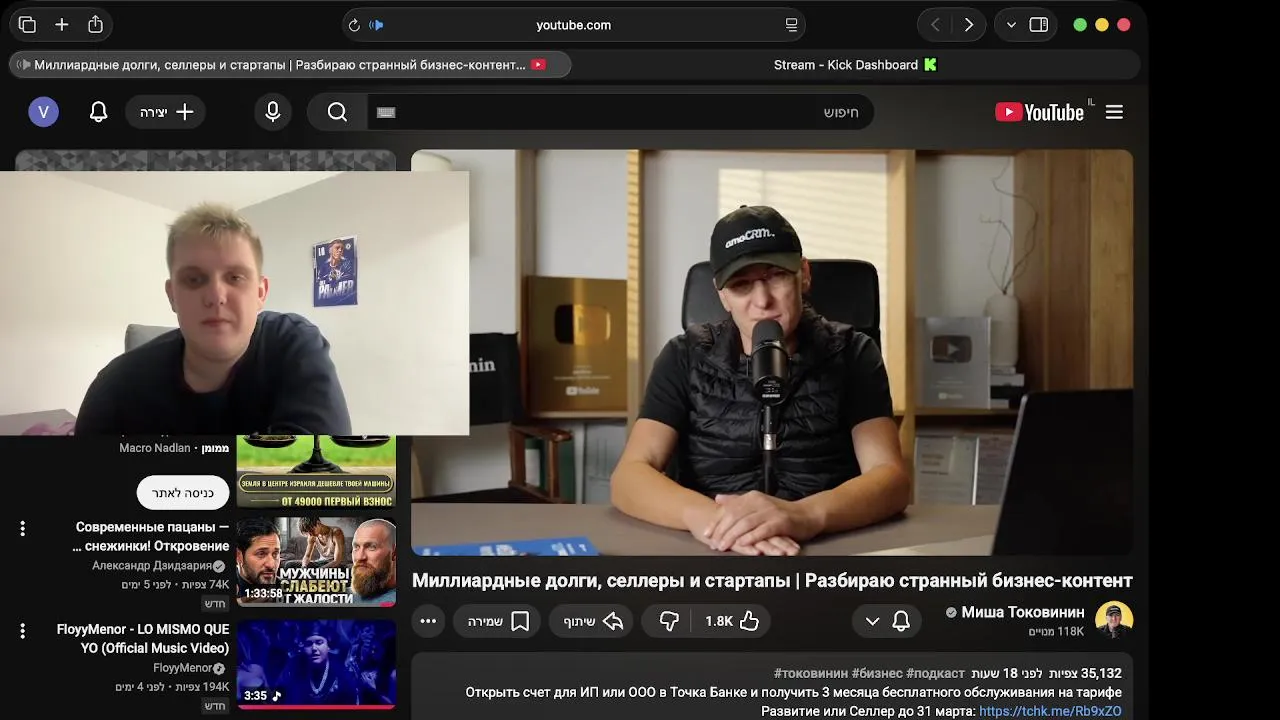The width and height of the screenshot is (1280, 720).
Task: Open the Миша Токовинин channel name link
Action: pyautogui.click(x=1023, y=612)
